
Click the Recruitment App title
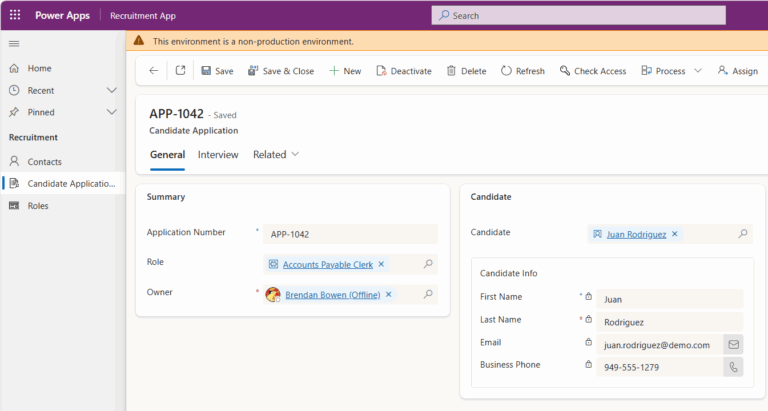coord(143,16)
